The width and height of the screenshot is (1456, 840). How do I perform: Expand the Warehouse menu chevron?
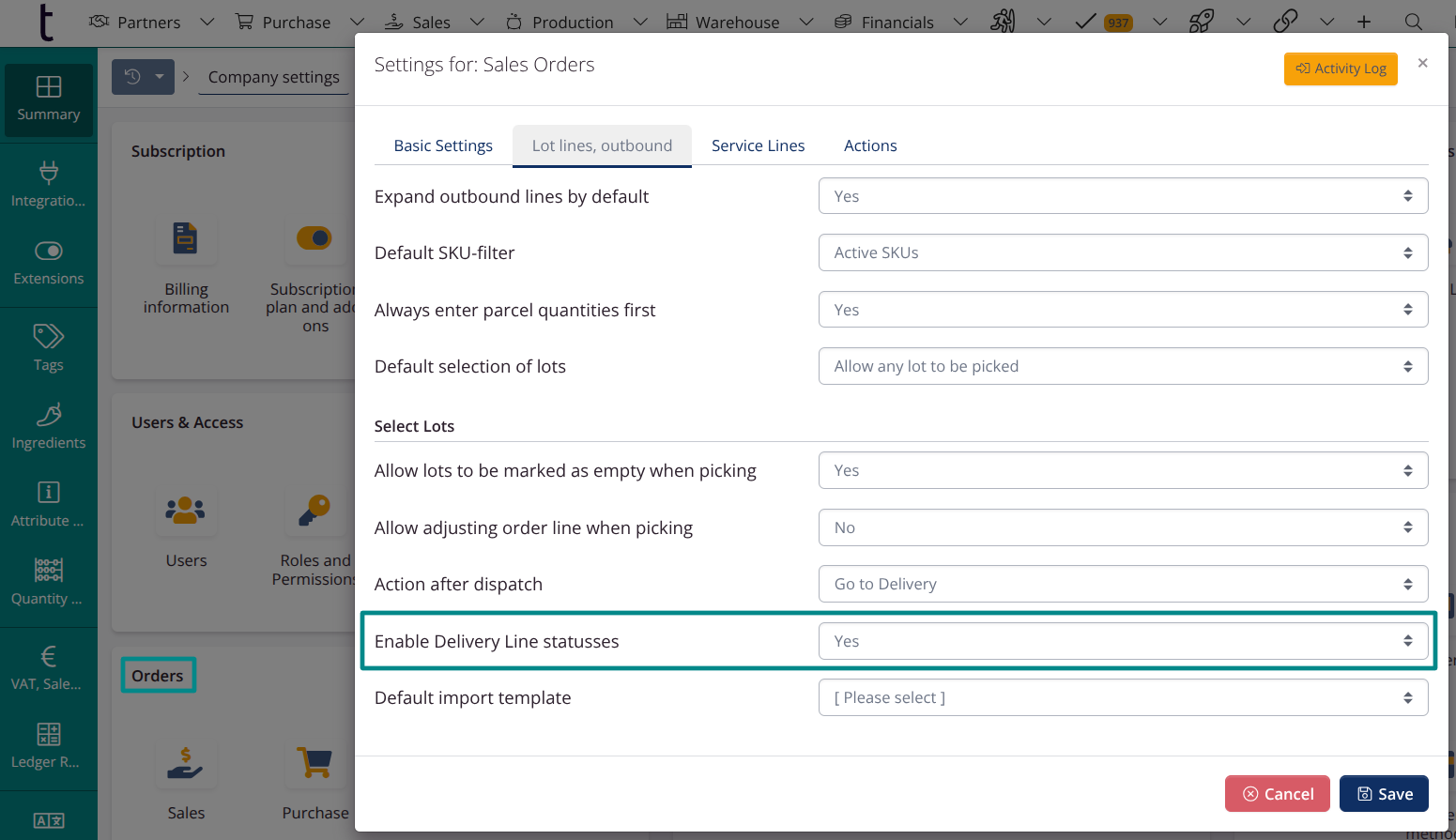805,21
